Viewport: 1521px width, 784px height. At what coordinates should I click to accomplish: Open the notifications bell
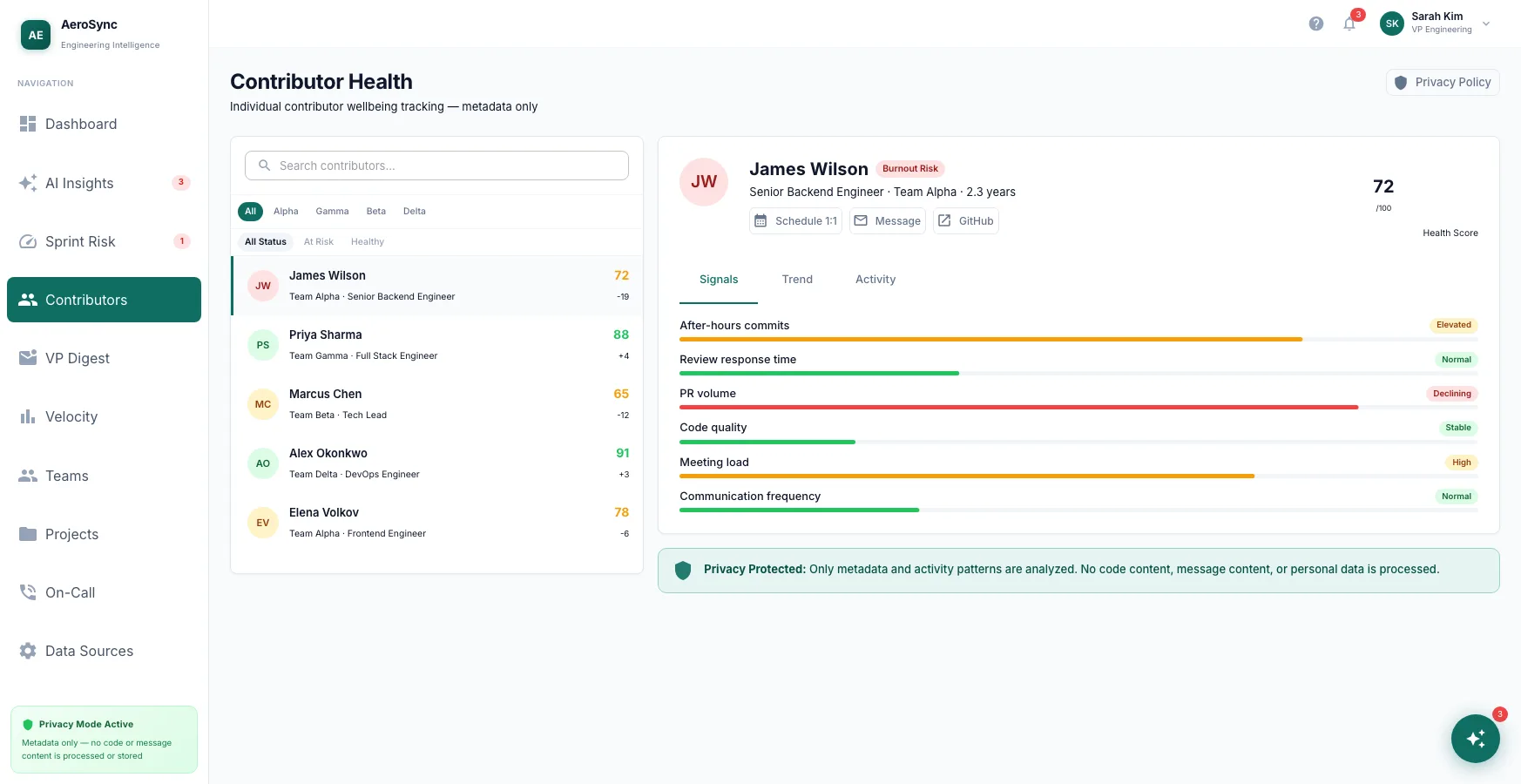click(1349, 24)
